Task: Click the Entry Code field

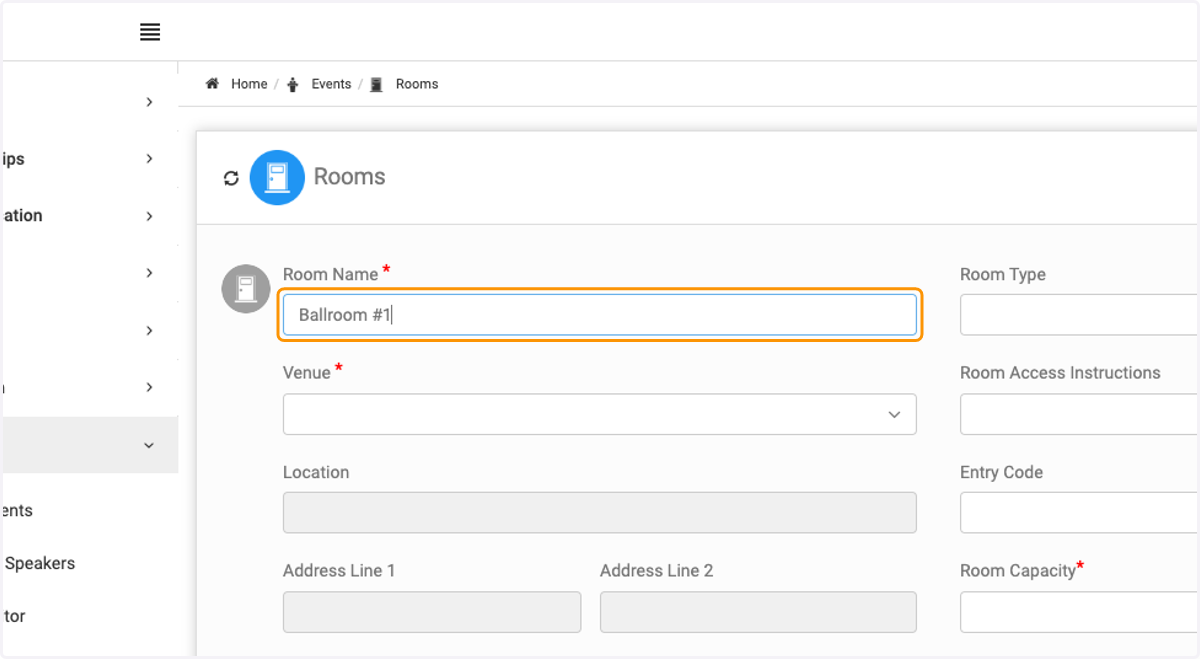Action: (x=1079, y=513)
